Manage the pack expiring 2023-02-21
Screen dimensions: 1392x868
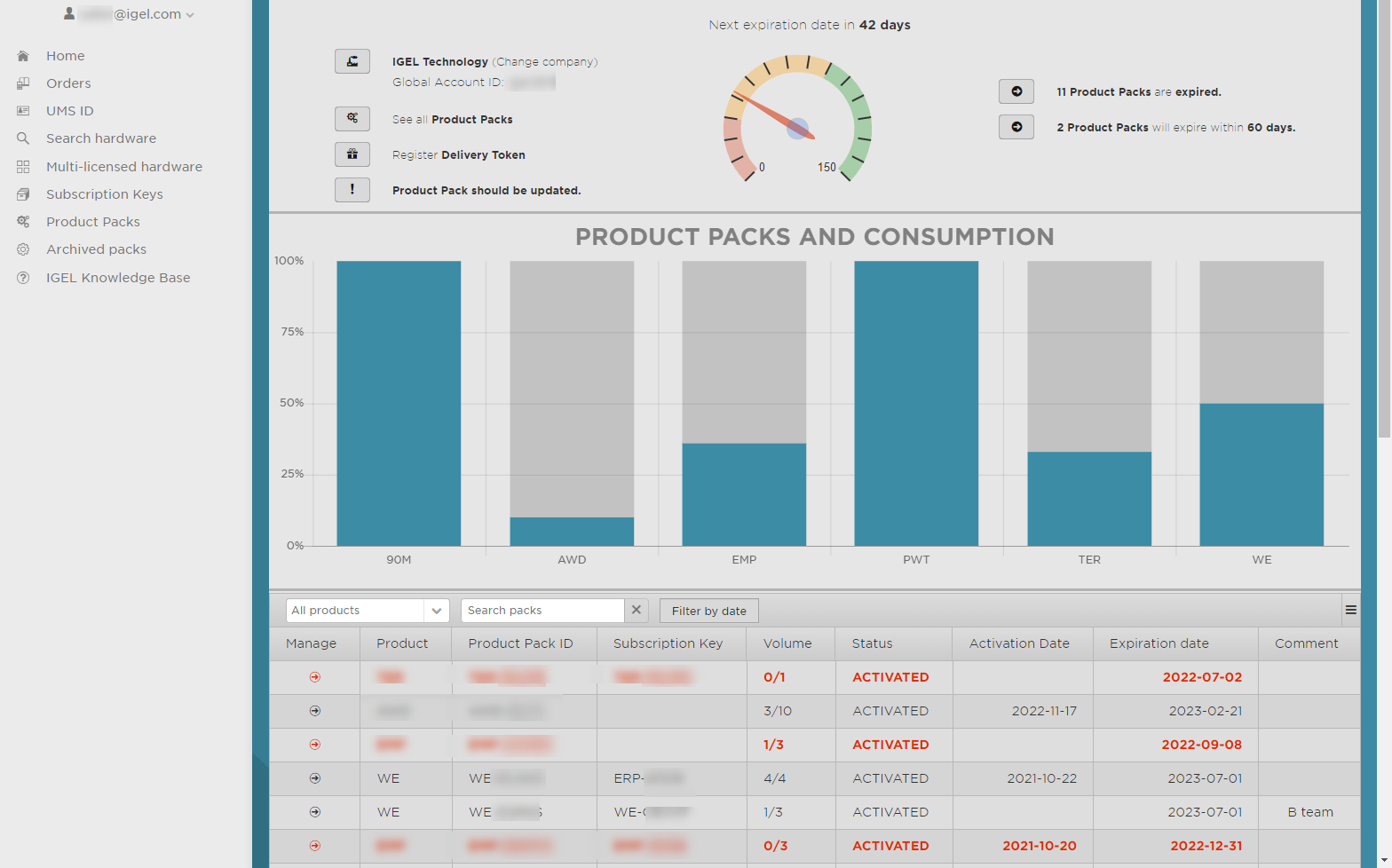314,711
